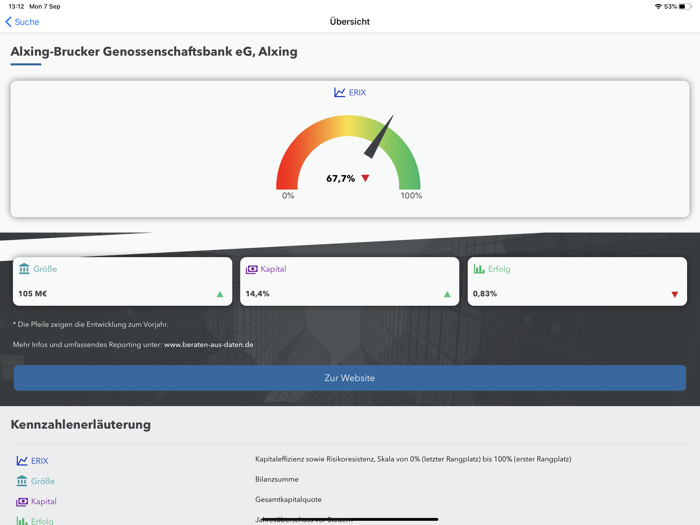Screen dimensions: 700x525
Task: Click the Größe bank icon in Kennzahlenerläuterung list
Action: [22, 481]
